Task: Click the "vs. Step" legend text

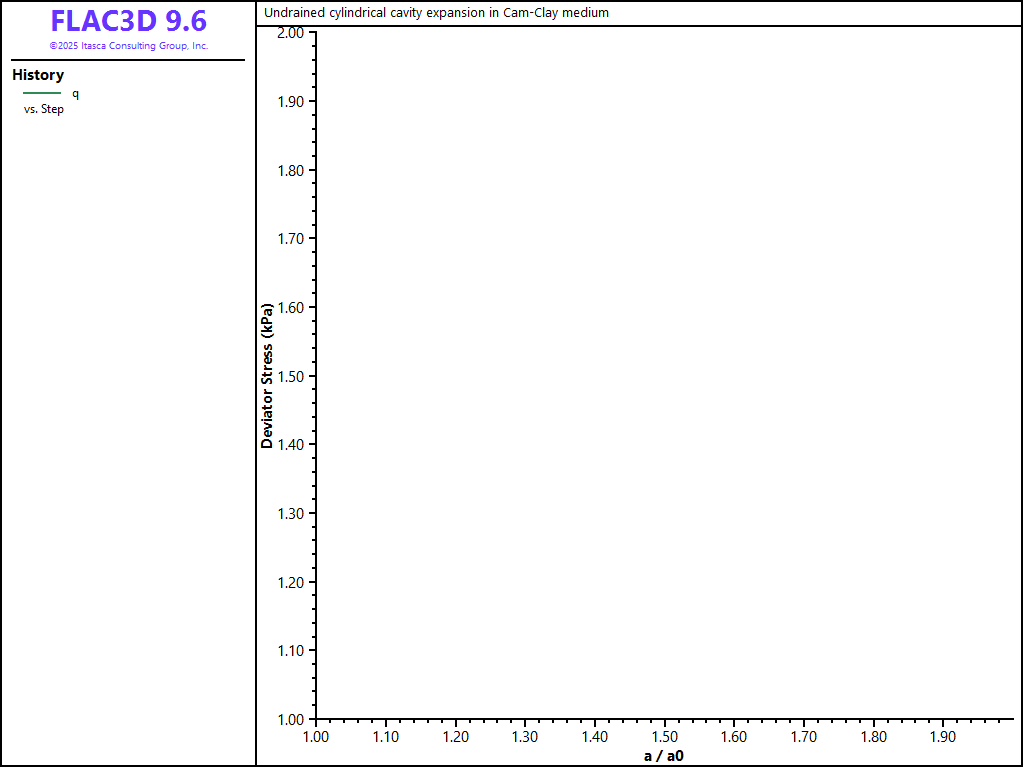Action: (44, 109)
